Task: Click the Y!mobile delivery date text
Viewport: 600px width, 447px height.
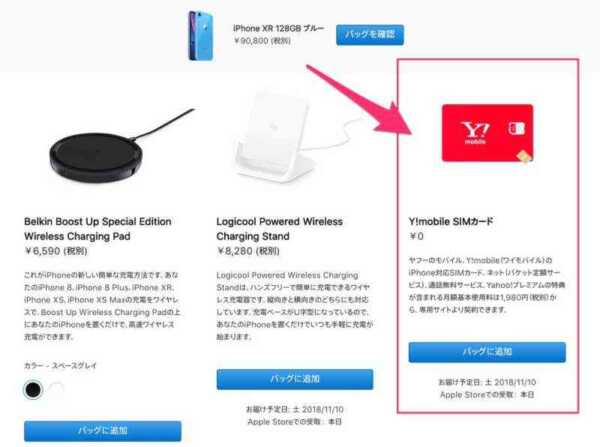Action: [x=487, y=382]
